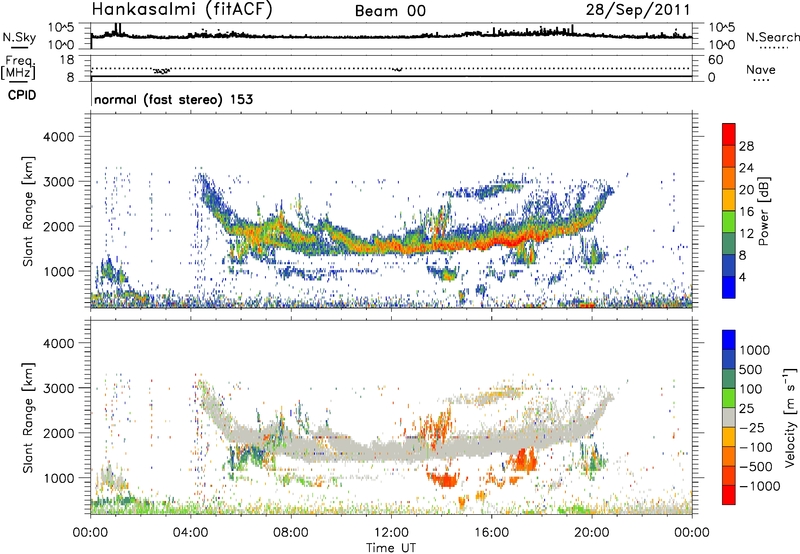
Task: Click the 'Nave' legend label
Action: [761, 69]
